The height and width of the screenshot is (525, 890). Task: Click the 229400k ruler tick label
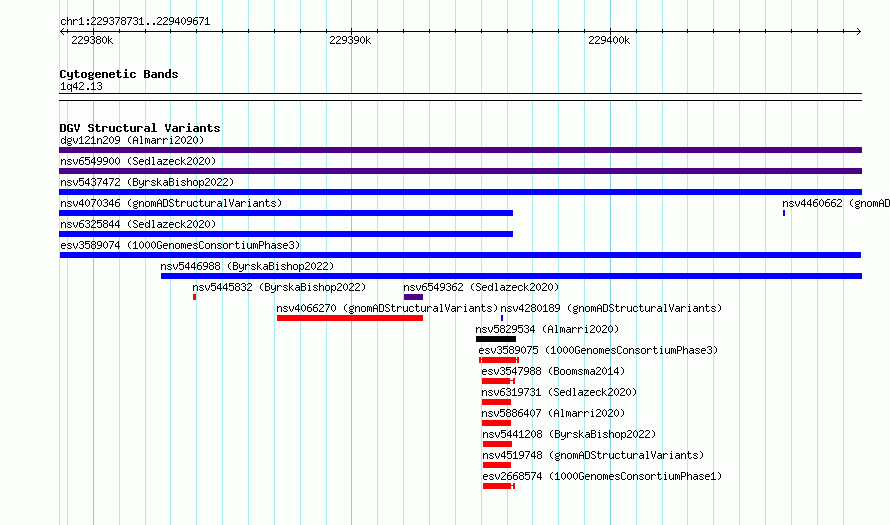pos(609,40)
